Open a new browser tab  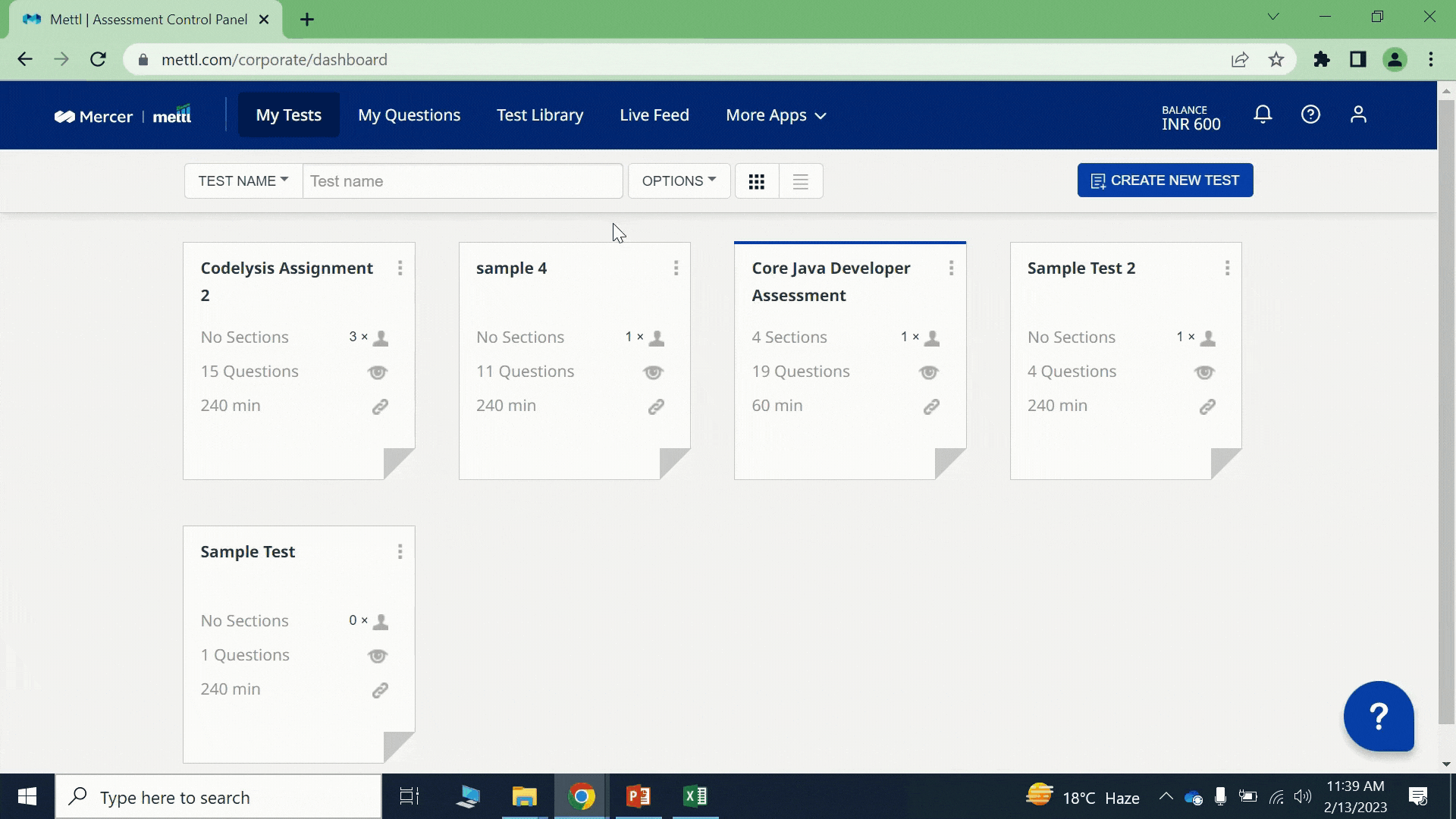[307, 20]
